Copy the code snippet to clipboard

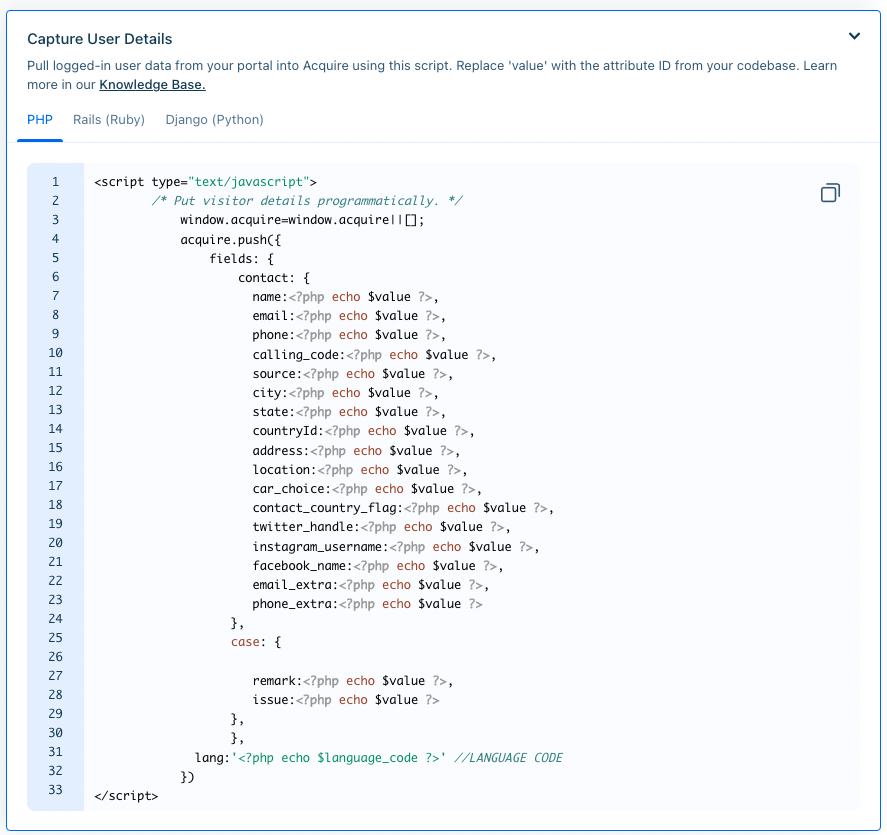click(830, 193)
